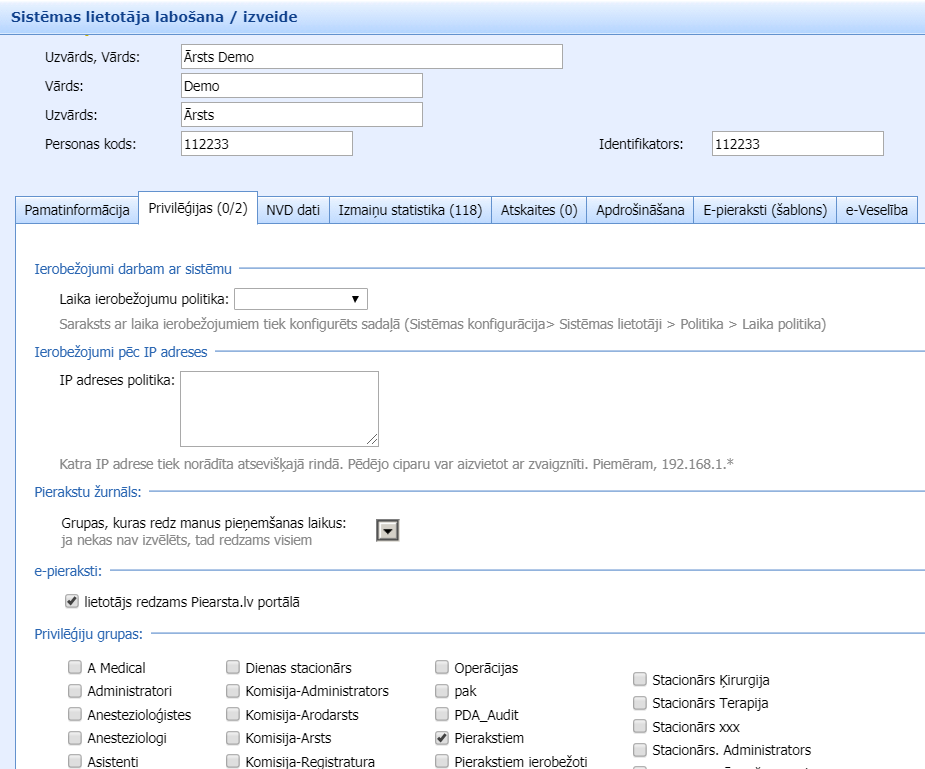Go to the Apdrošināšana tab
The height and width of the screenshot is (769, 925).
(640, 210)
